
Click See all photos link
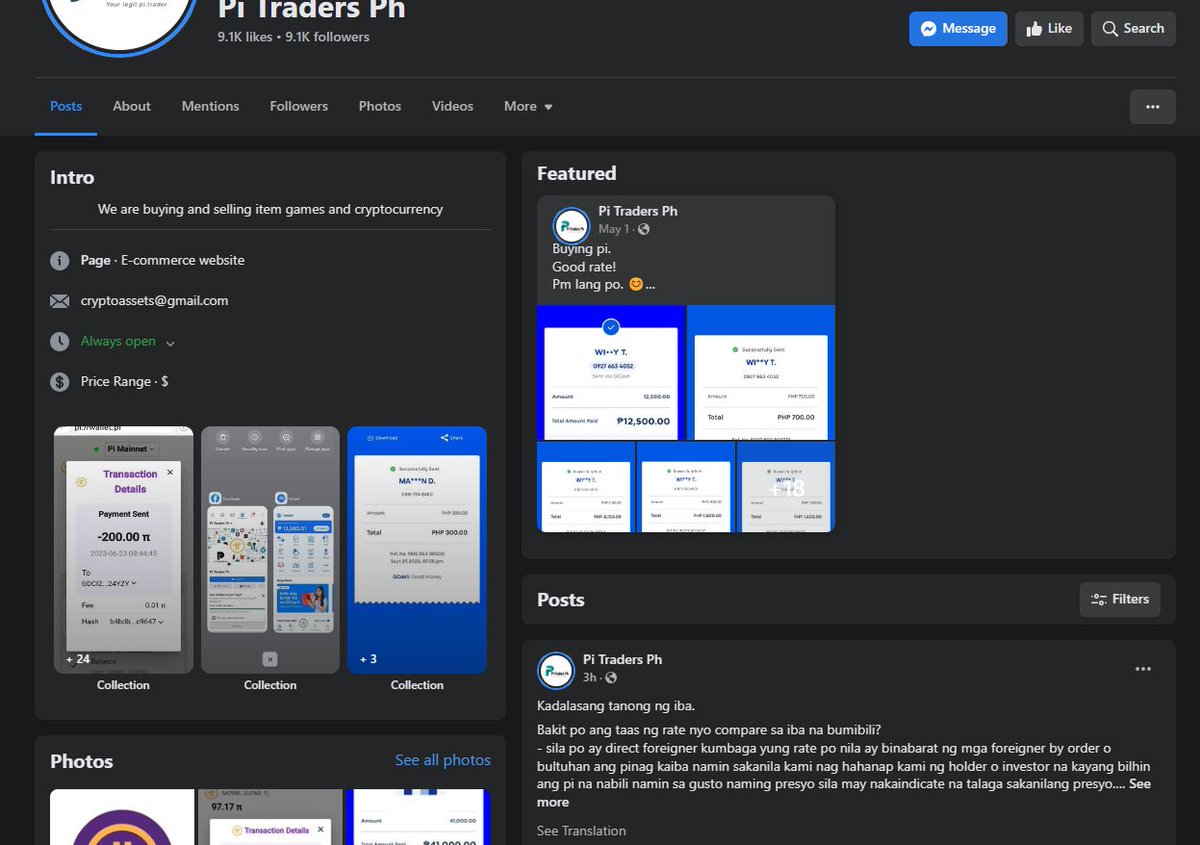pyautogui.click(x=443, y=760)
